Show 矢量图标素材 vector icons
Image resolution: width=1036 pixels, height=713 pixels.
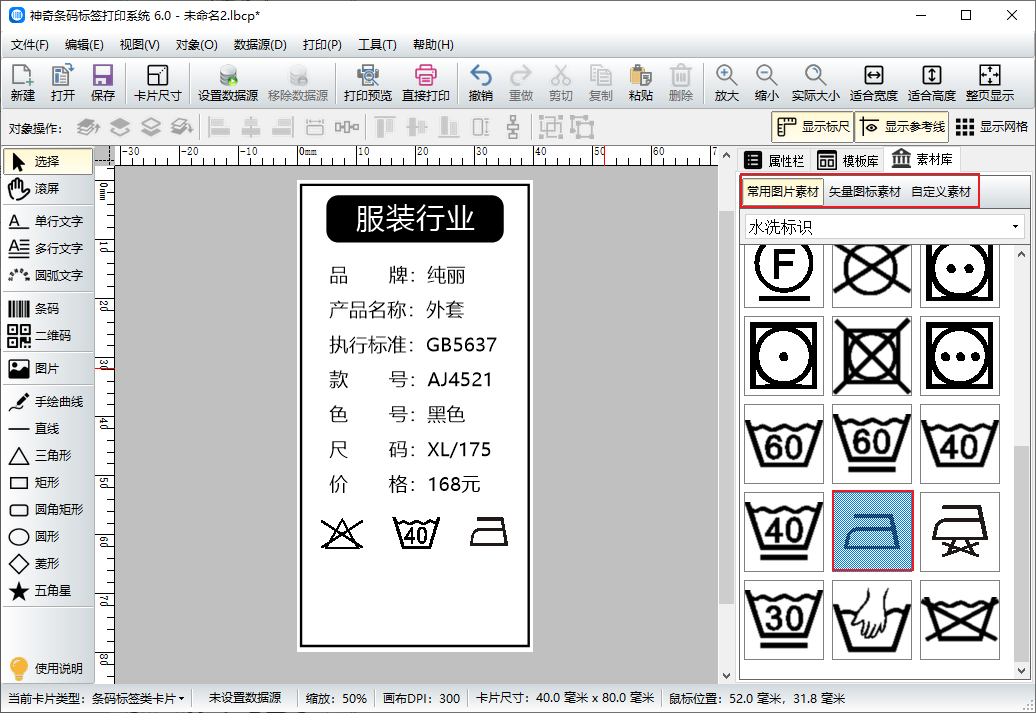[864, 192]
